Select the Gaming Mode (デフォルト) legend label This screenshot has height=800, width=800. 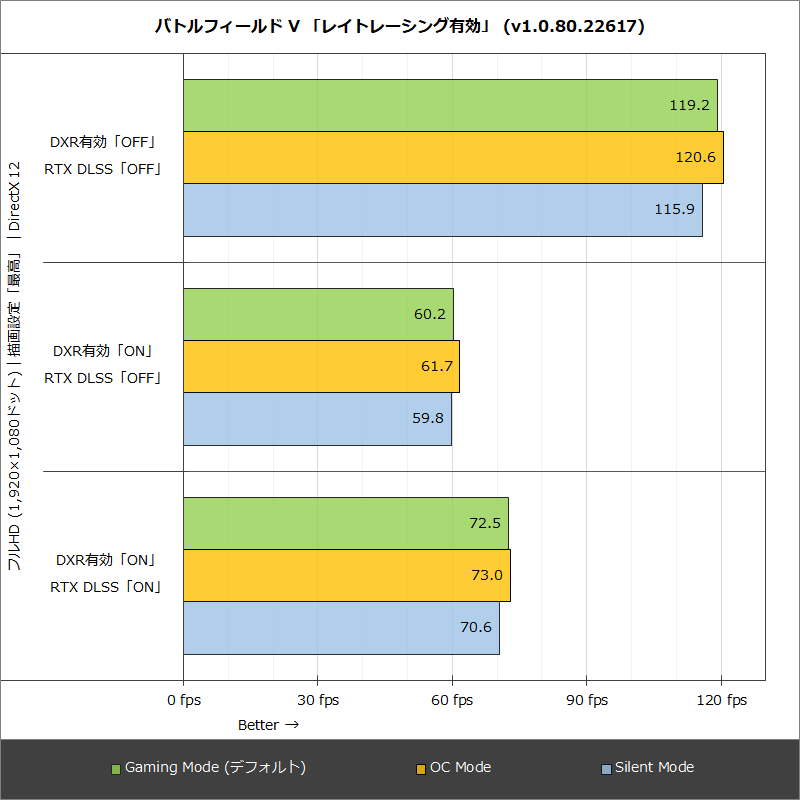point(216,767)
